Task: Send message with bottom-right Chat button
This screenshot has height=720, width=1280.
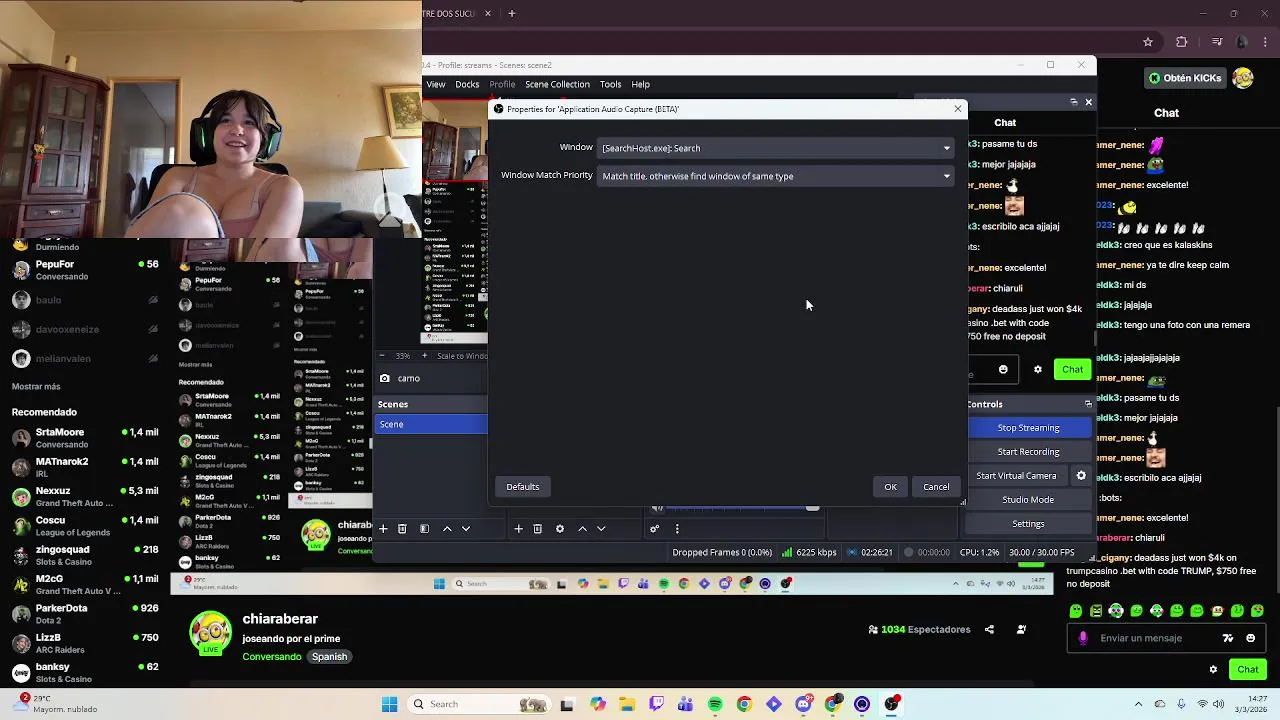Action: click(x=1248, y=669)
